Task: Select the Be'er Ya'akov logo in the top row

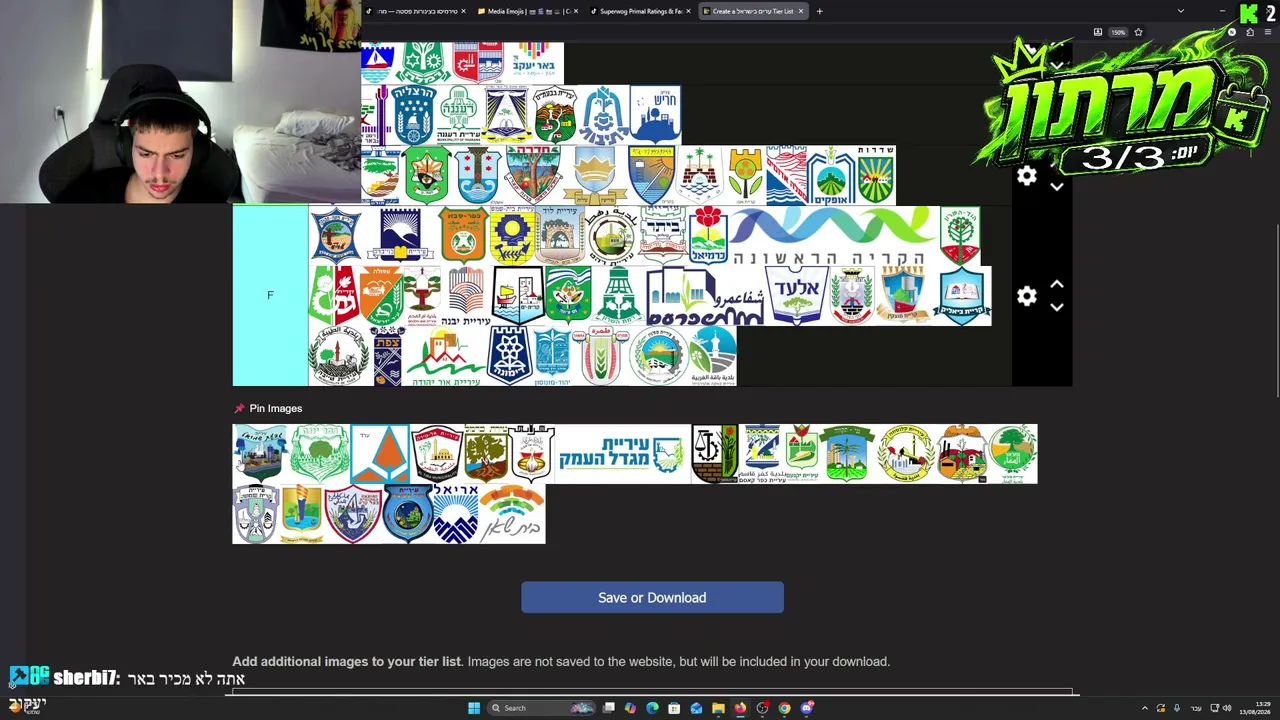Action: (x=534, y=62)
